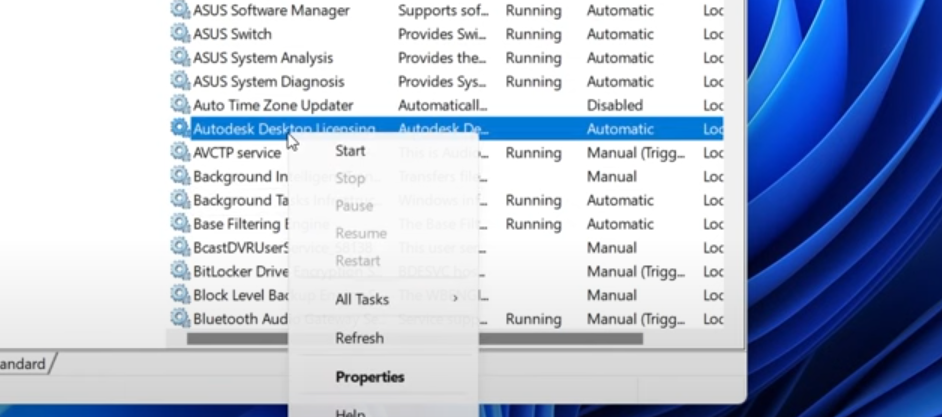Image resolution: width=942 pixels, height=417 pixels.
Task: Click the ASUS Software Manager gear icon
Action: [x=180, y=10]
